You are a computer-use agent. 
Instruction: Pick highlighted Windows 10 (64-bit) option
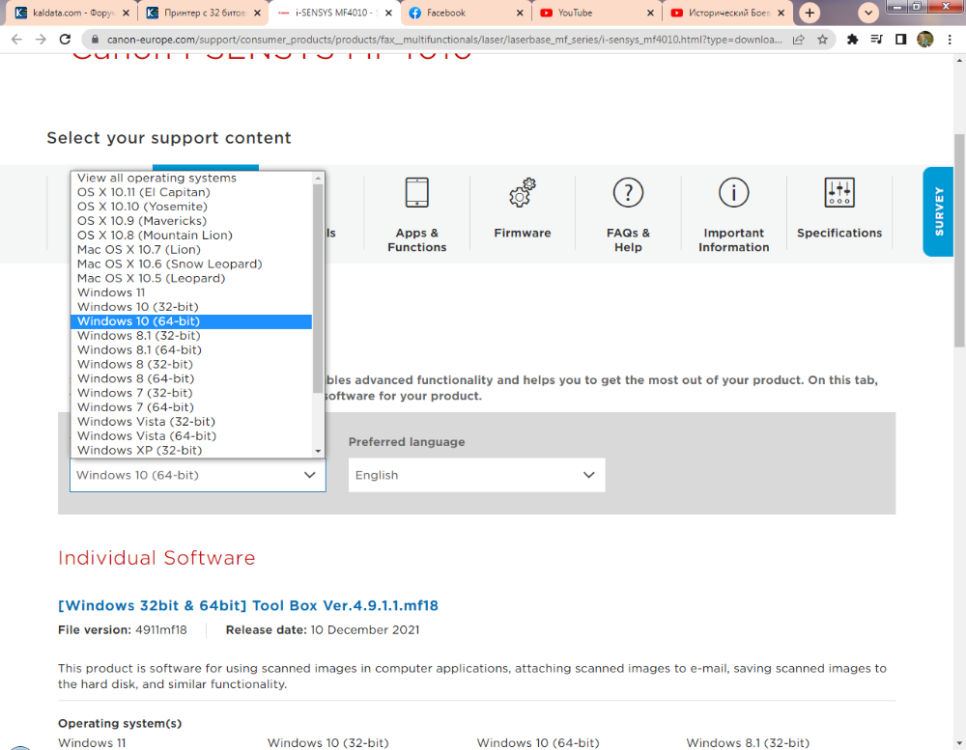(191, 321)
